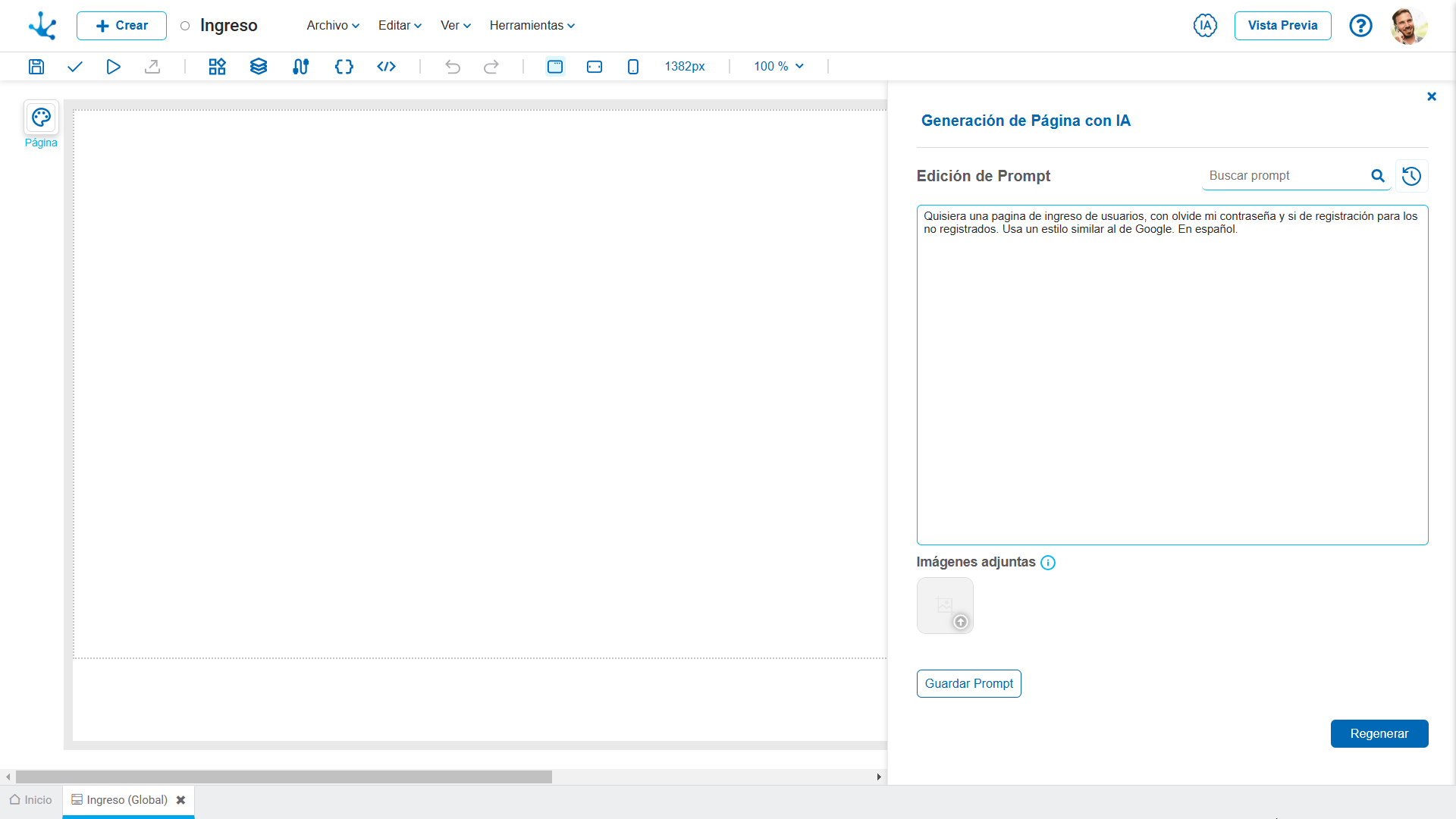Click the horizontal scrollbar thumb

[x=284, y=777]
